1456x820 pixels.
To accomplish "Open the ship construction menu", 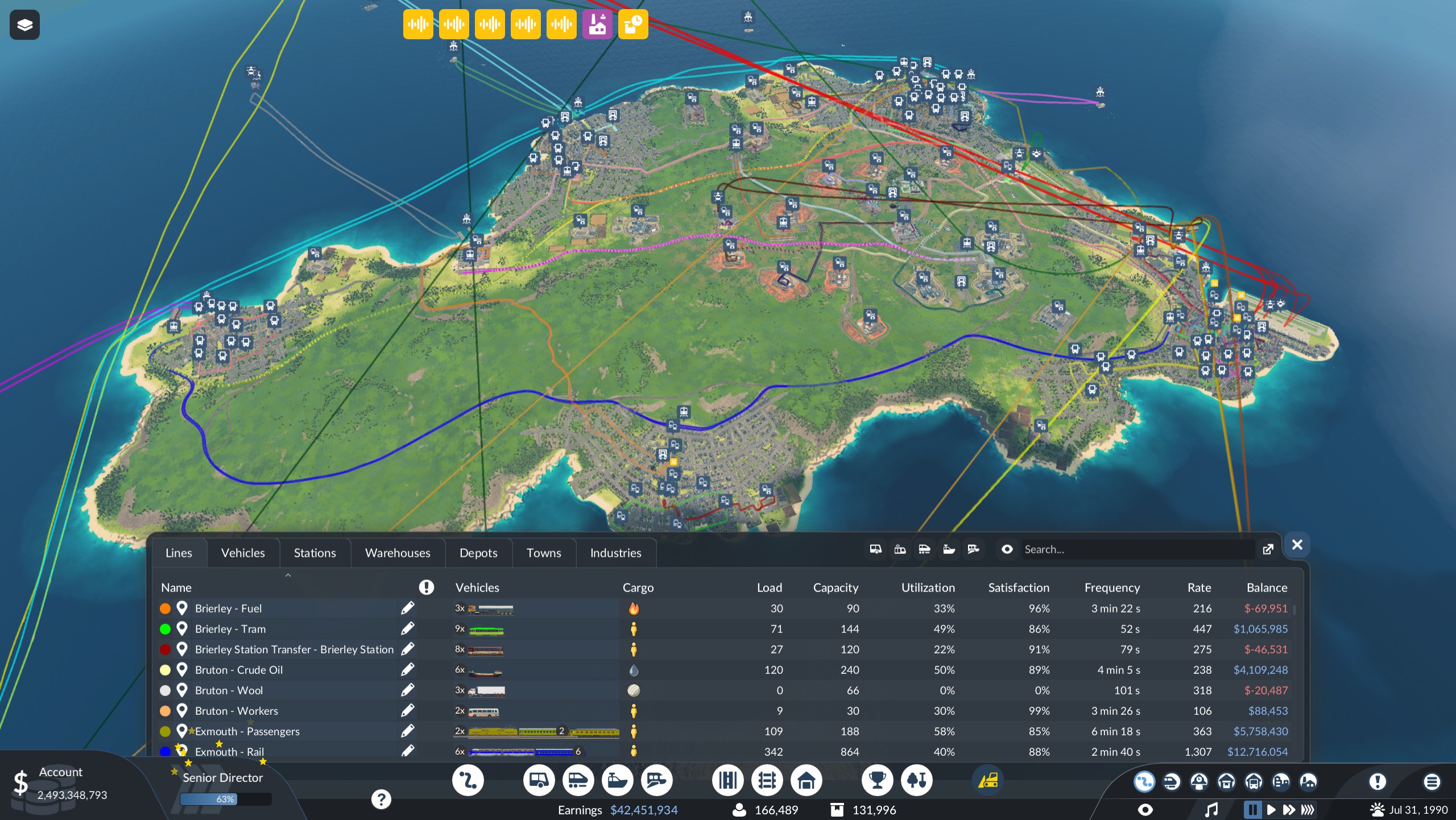I will coord(617,780).
